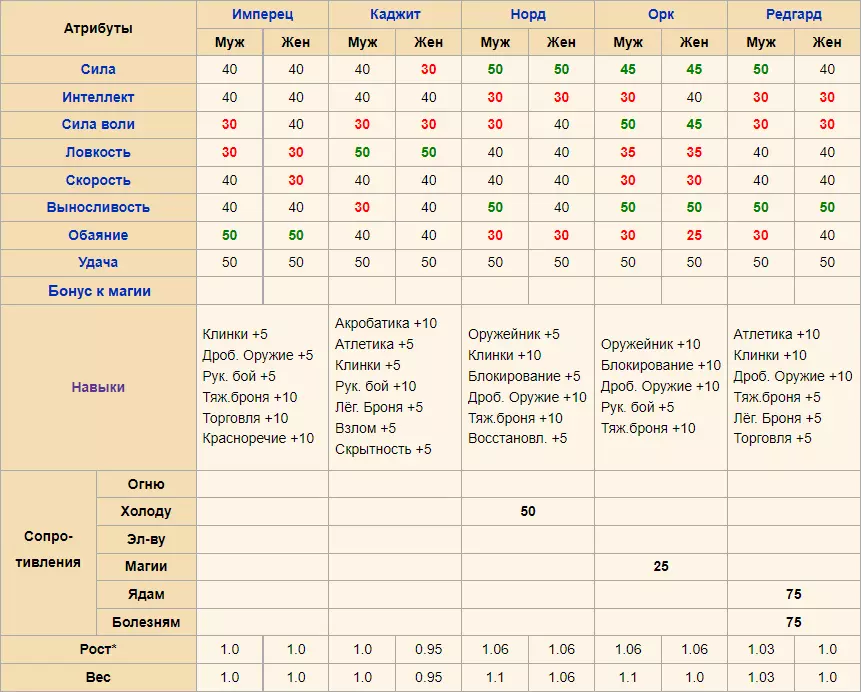Viewport: 861px width, 692px height.
Task: Select Редгард disease resistance value 75
Action: (793, 622)
